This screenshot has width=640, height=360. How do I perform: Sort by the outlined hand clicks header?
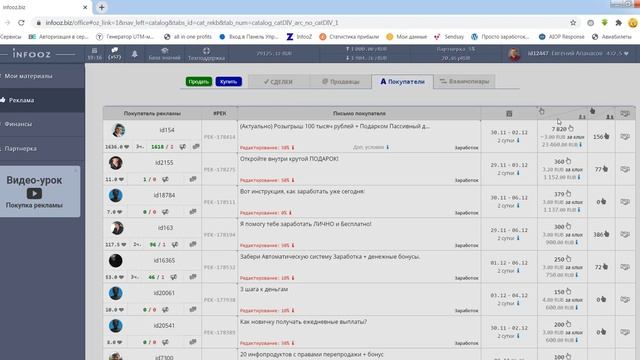541,111
